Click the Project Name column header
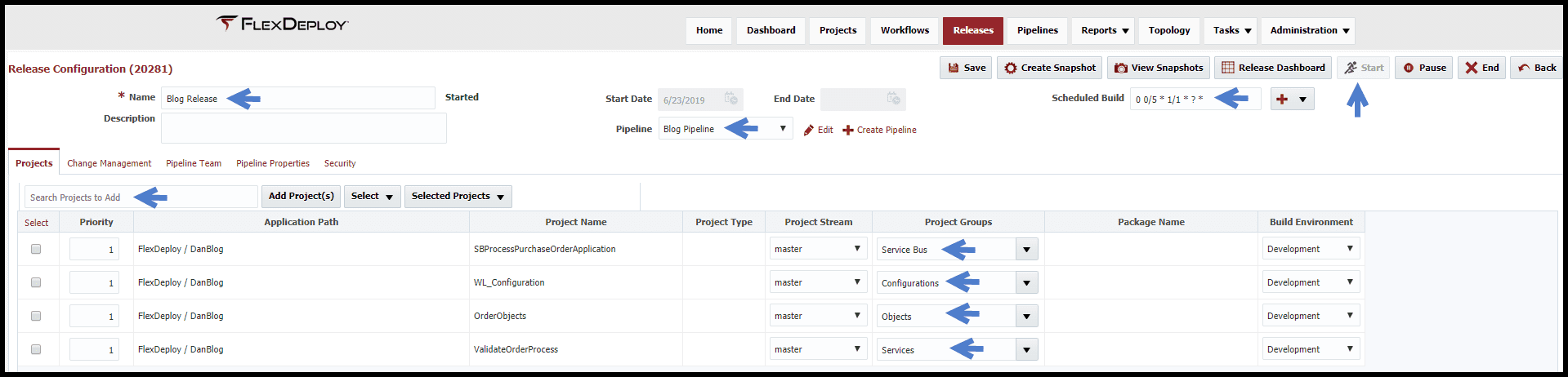 pos(576,222)
